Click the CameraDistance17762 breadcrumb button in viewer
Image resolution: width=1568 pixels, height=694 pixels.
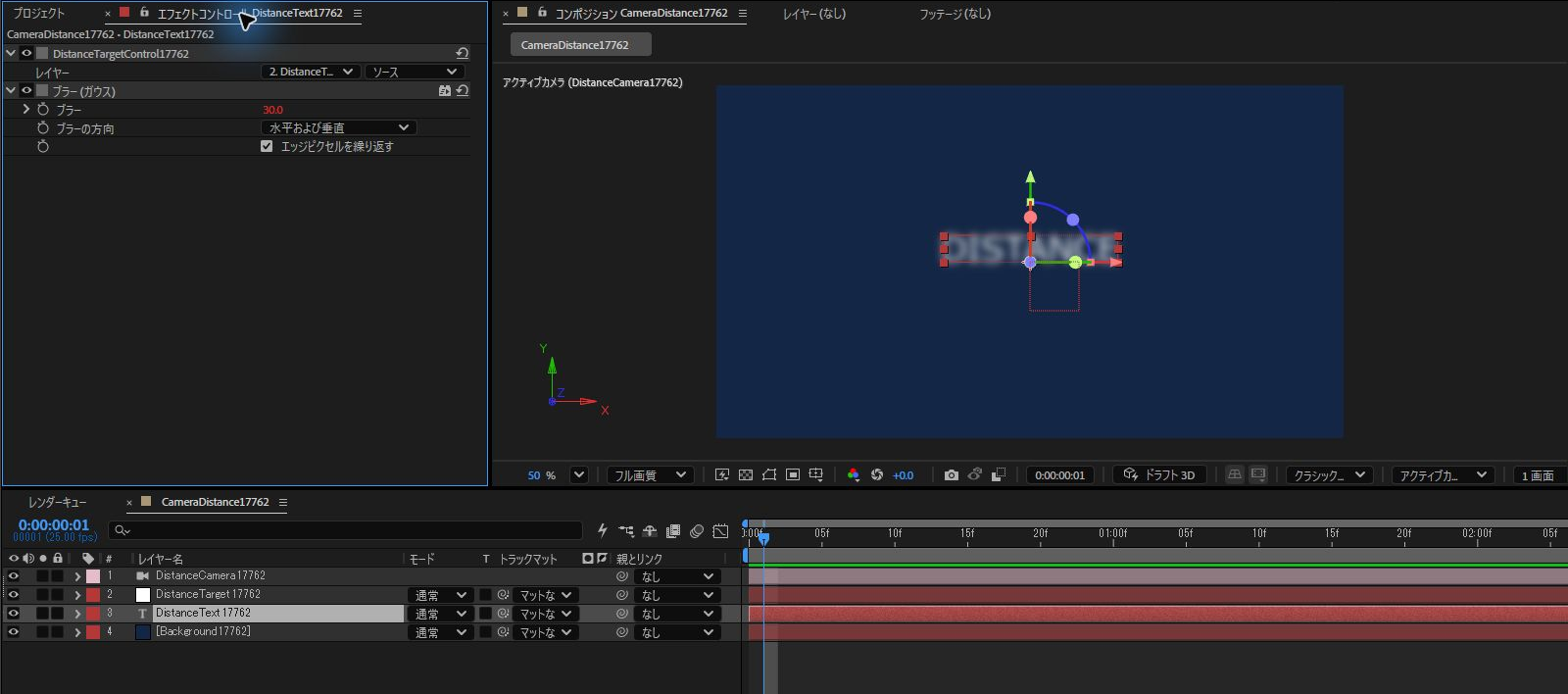coord(580,45)
